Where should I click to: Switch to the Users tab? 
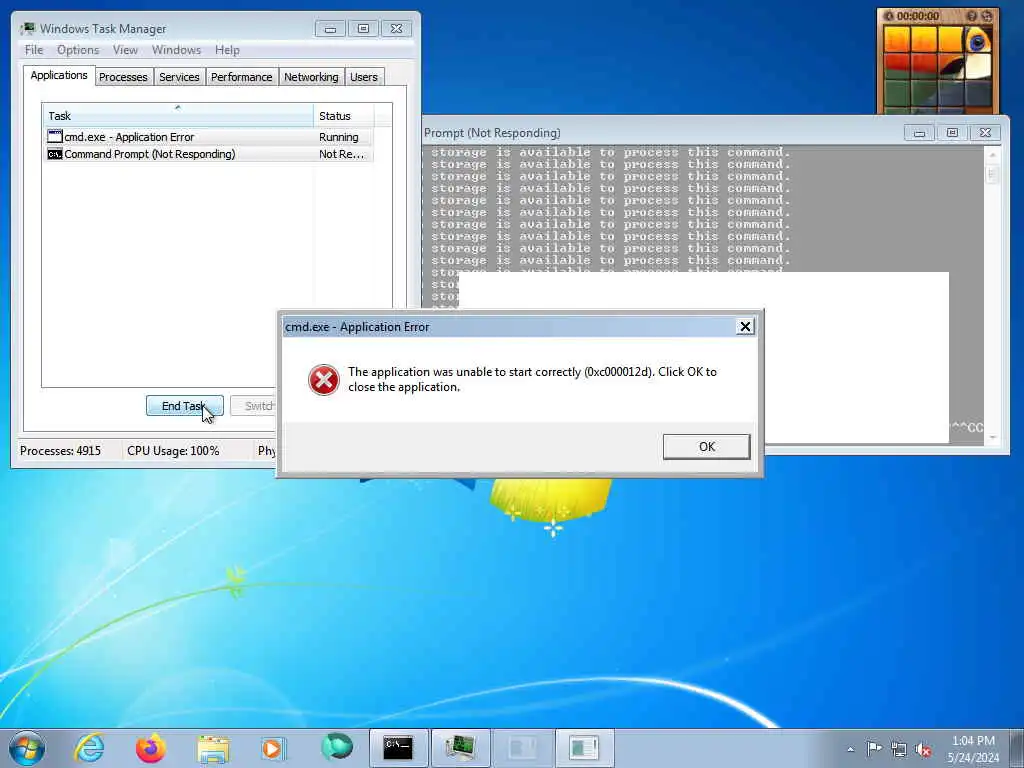364,77
